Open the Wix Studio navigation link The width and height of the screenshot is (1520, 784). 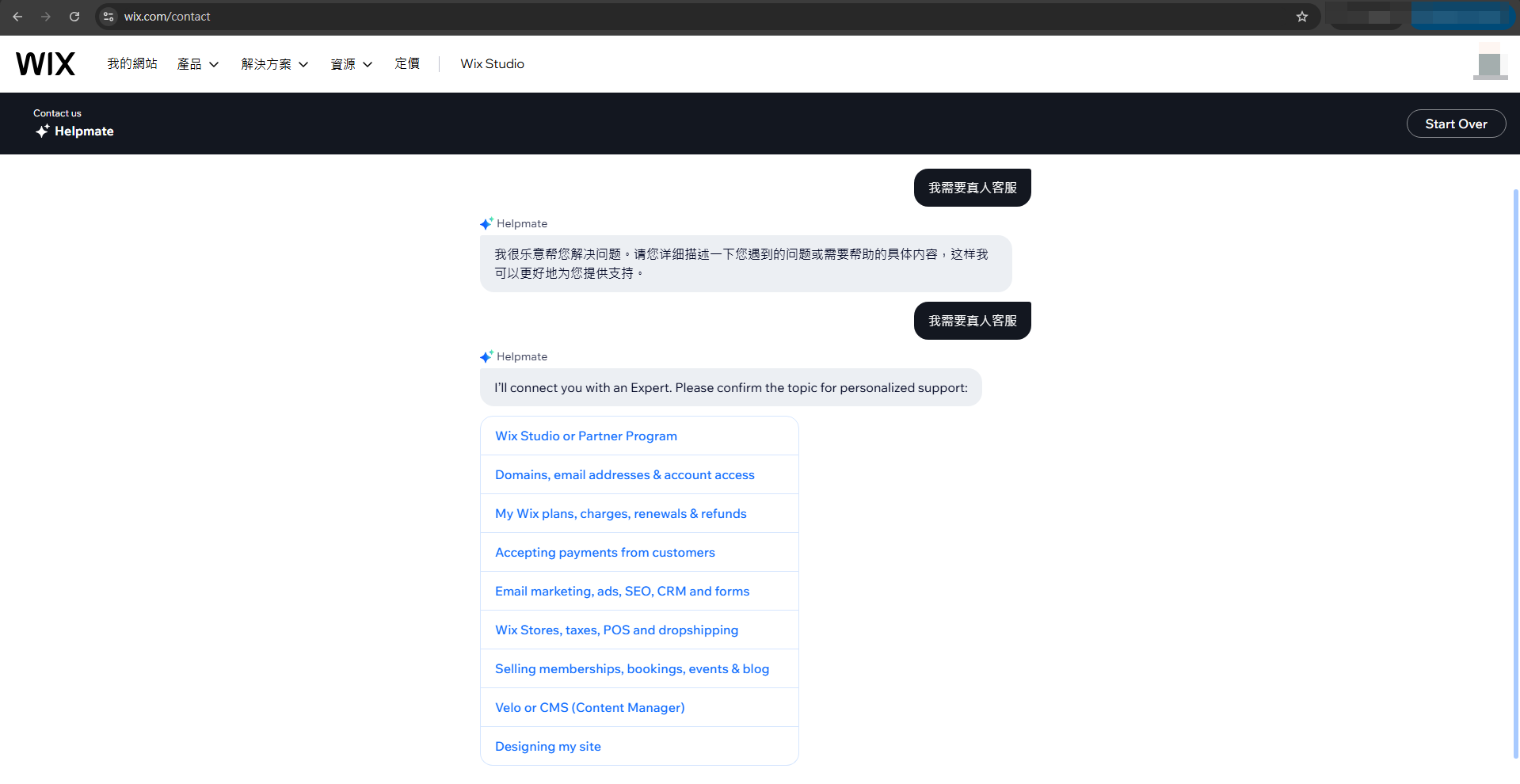pyautogui.click(x=491, y=63)
